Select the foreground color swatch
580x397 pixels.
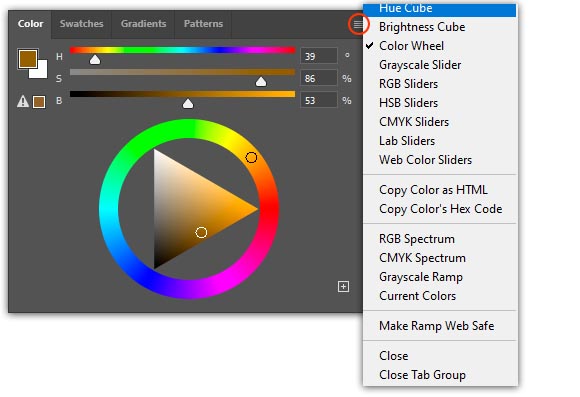(x=28, y=59)
